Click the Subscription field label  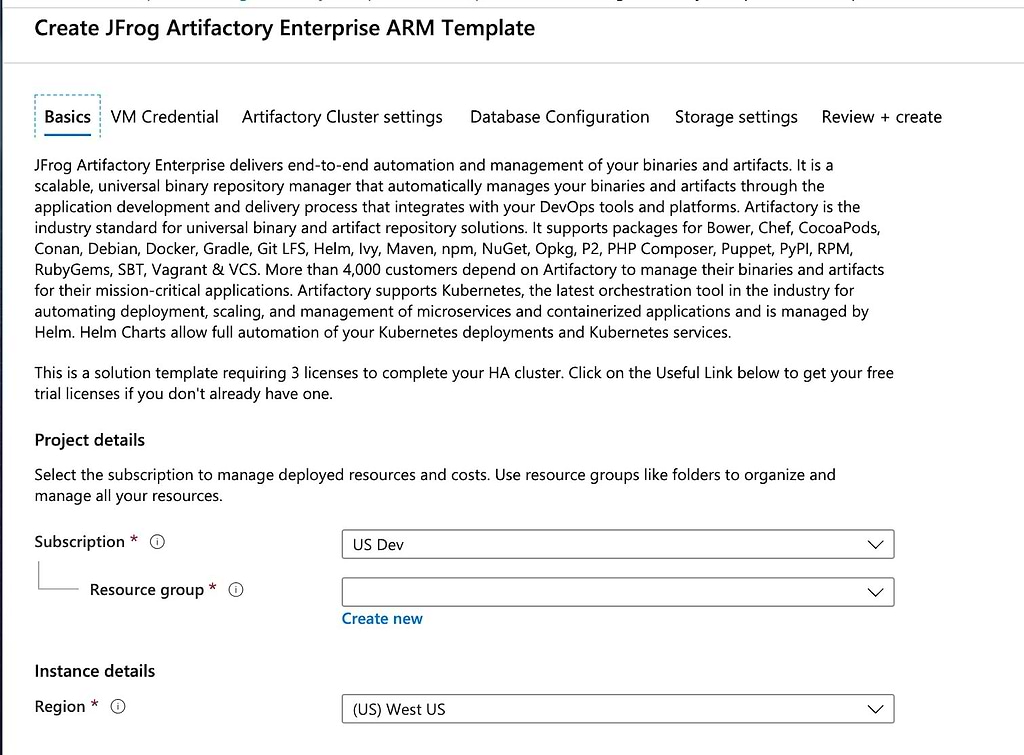79,542
